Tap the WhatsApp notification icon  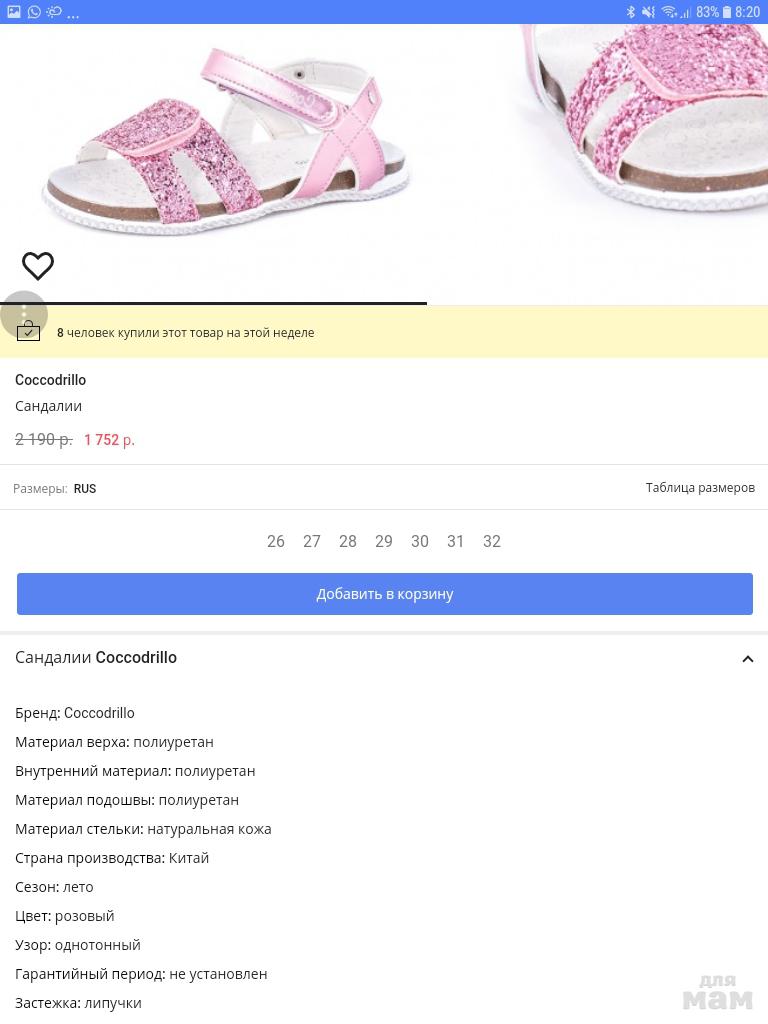pos(34,12)
